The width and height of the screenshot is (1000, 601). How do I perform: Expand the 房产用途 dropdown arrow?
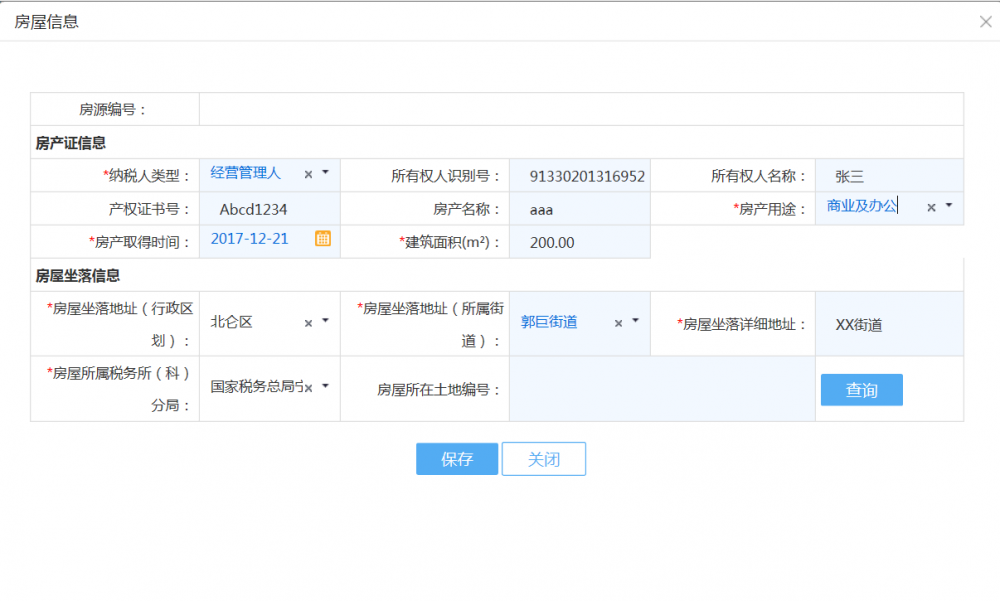(948, 206)
